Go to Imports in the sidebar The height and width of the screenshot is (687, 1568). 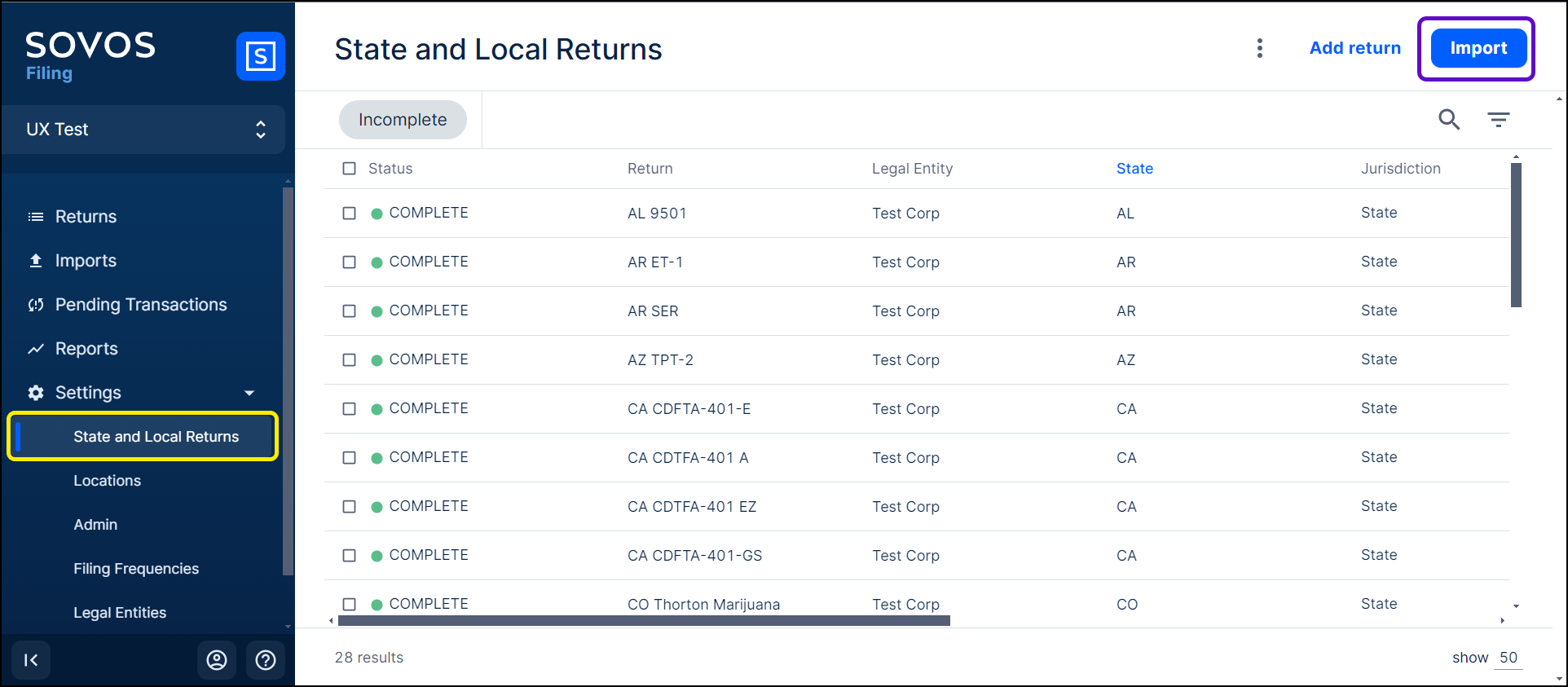click(86, 261)
